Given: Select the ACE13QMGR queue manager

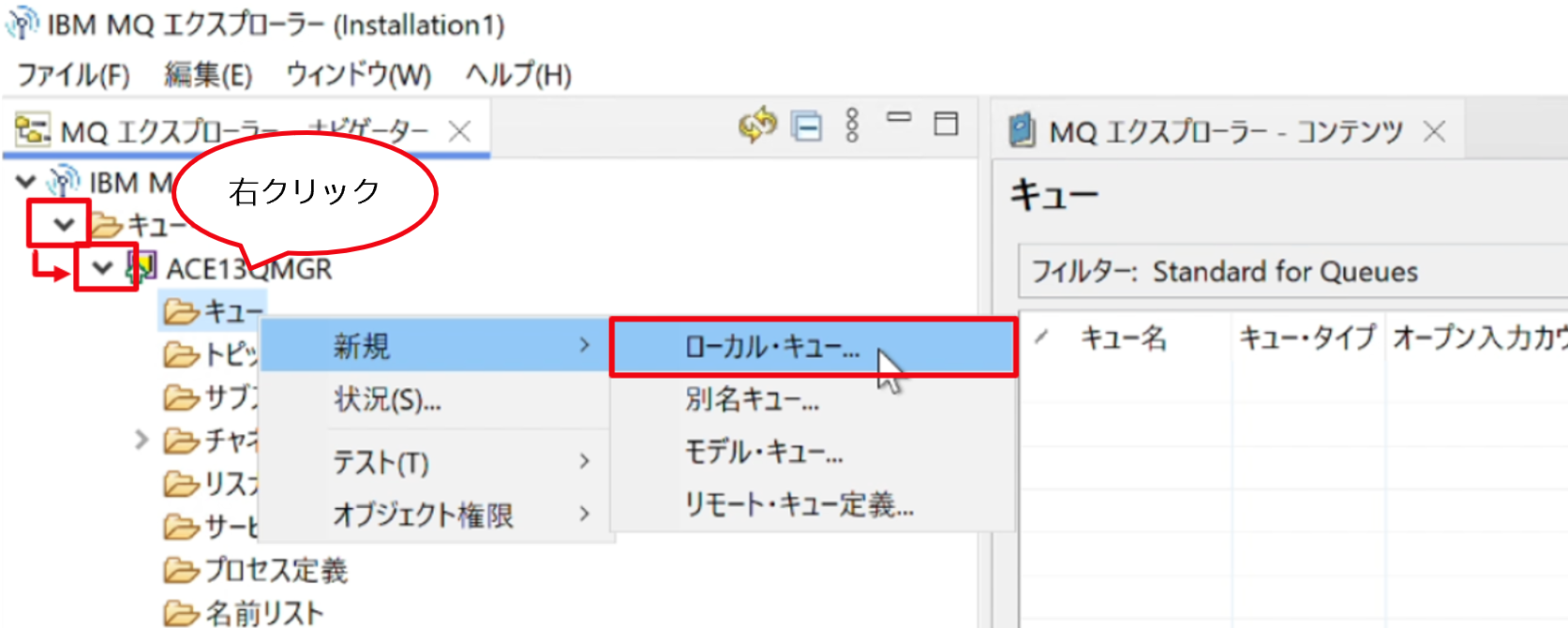Looking at the screenshot, I should coord(249,269).
